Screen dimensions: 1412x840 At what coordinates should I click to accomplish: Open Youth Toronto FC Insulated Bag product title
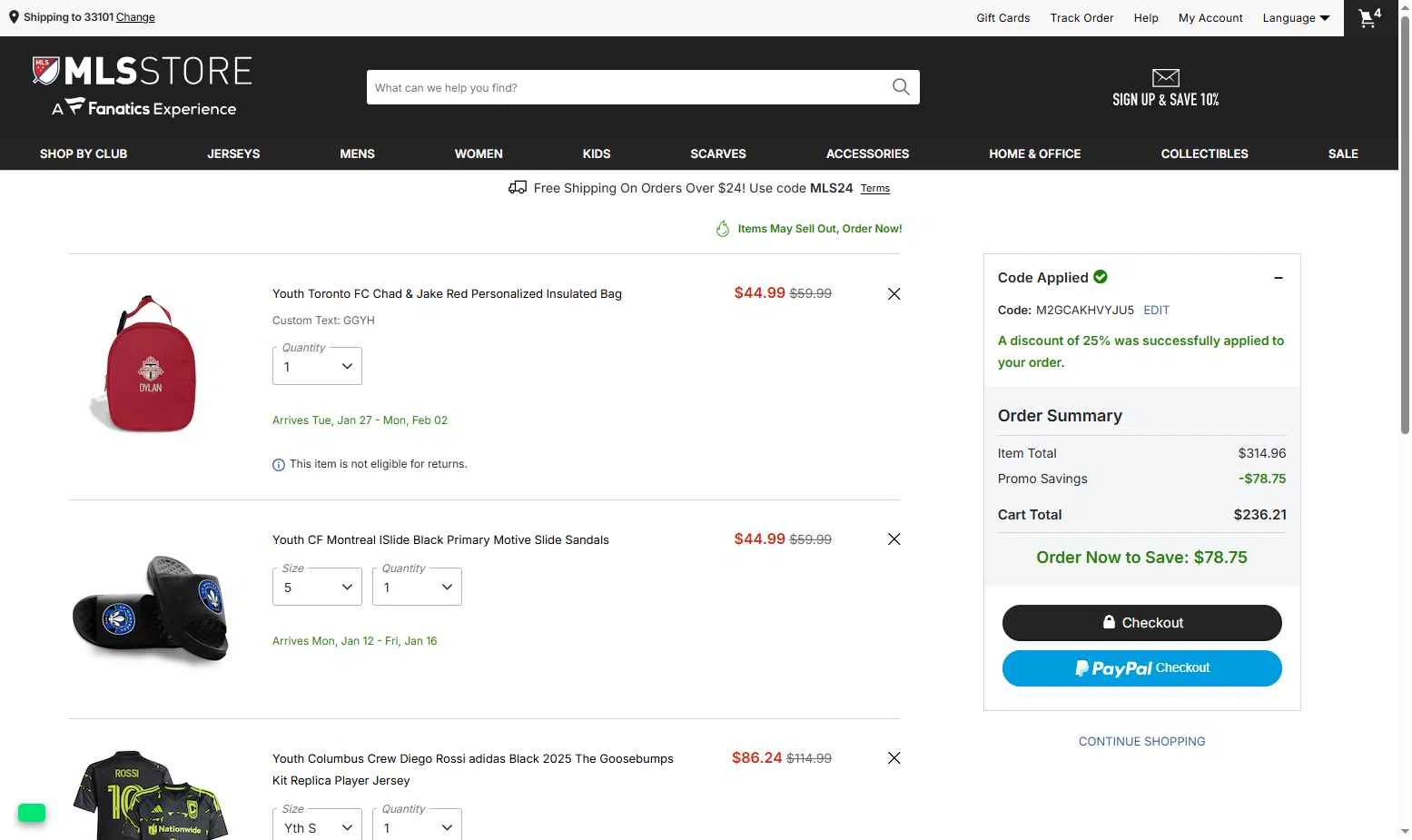click(447, 294)
